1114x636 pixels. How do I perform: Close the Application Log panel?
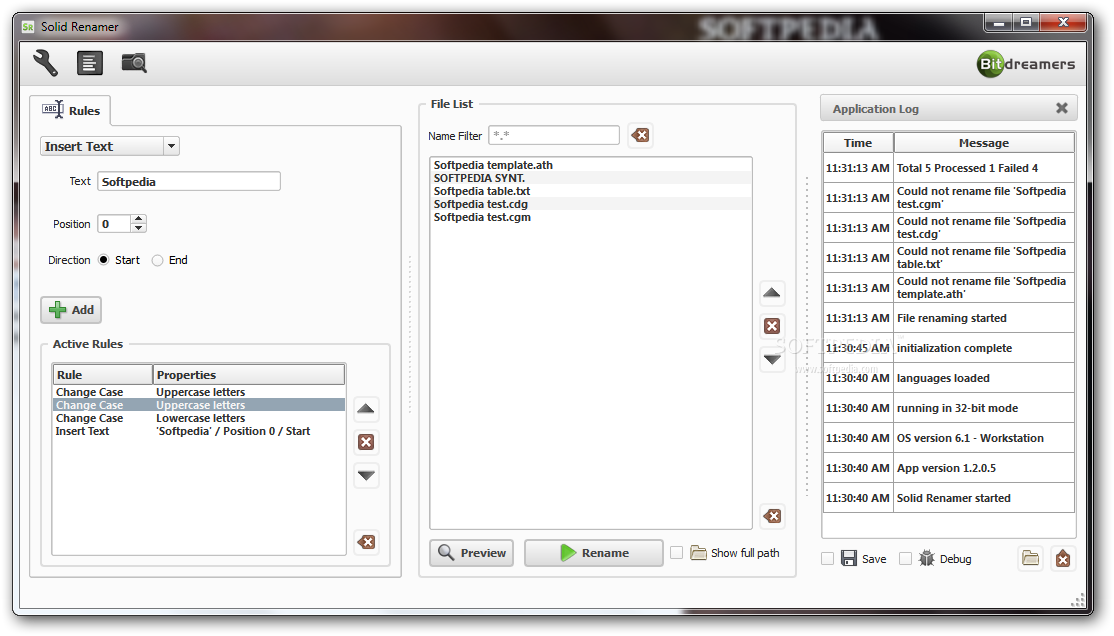[1061, 108]
